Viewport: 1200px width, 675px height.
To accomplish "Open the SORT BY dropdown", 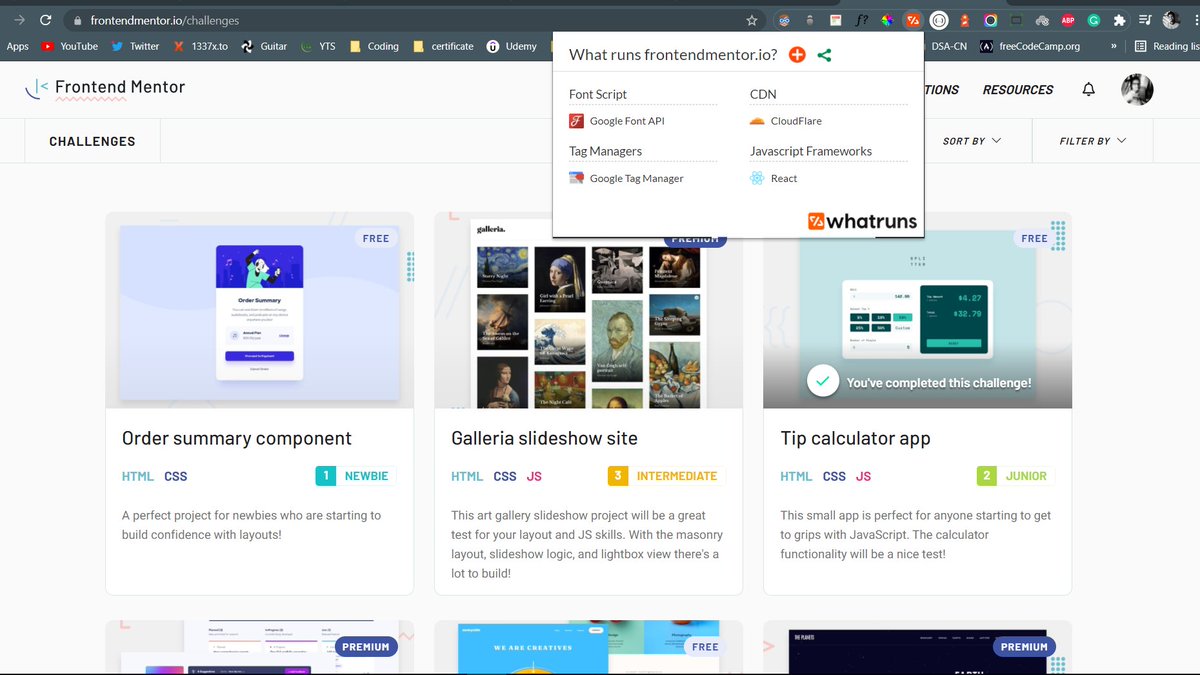I will pyautogui.click(x=972, y=141).
